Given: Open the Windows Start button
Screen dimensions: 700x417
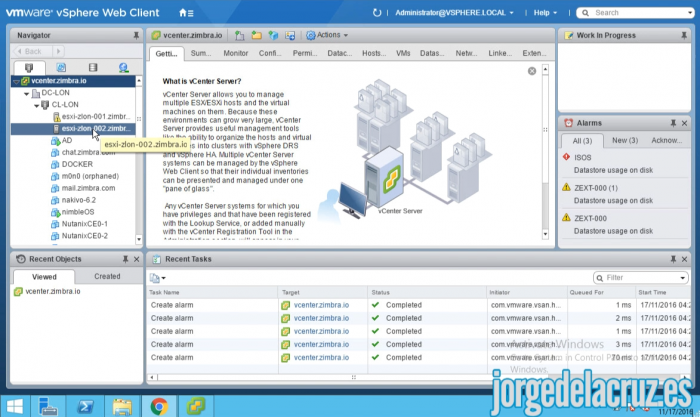Looking at the screenshot, I should [x=15, y=406].
